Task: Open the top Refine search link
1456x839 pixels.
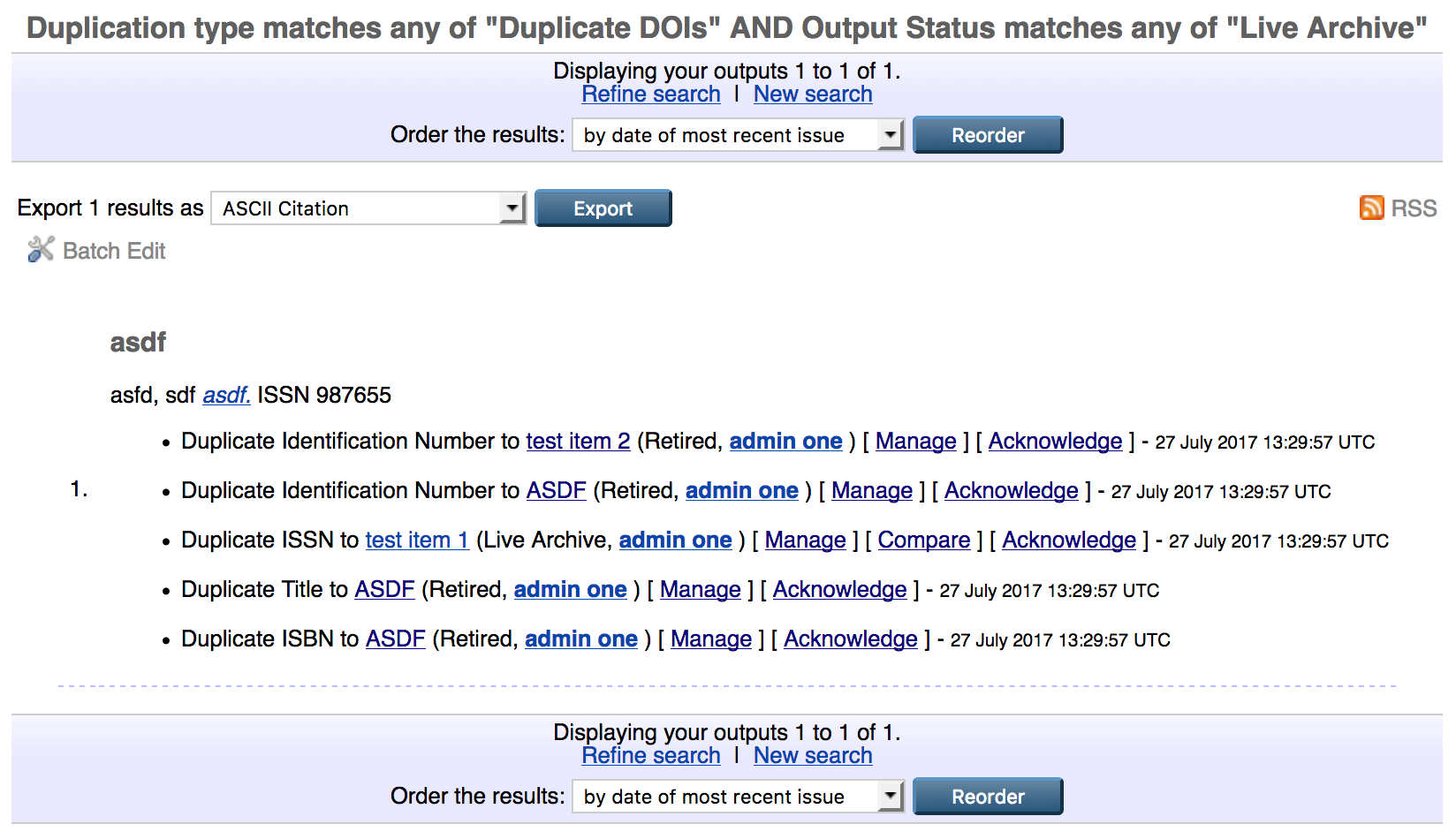Action: [650, 94]
